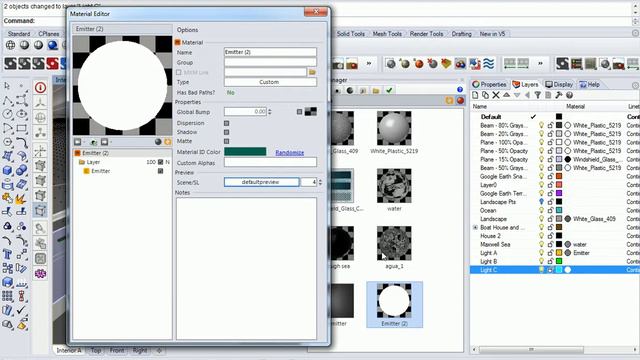Click the sphere preview icon below material preview
Screen dimensions: 640x360
(158, 142)
